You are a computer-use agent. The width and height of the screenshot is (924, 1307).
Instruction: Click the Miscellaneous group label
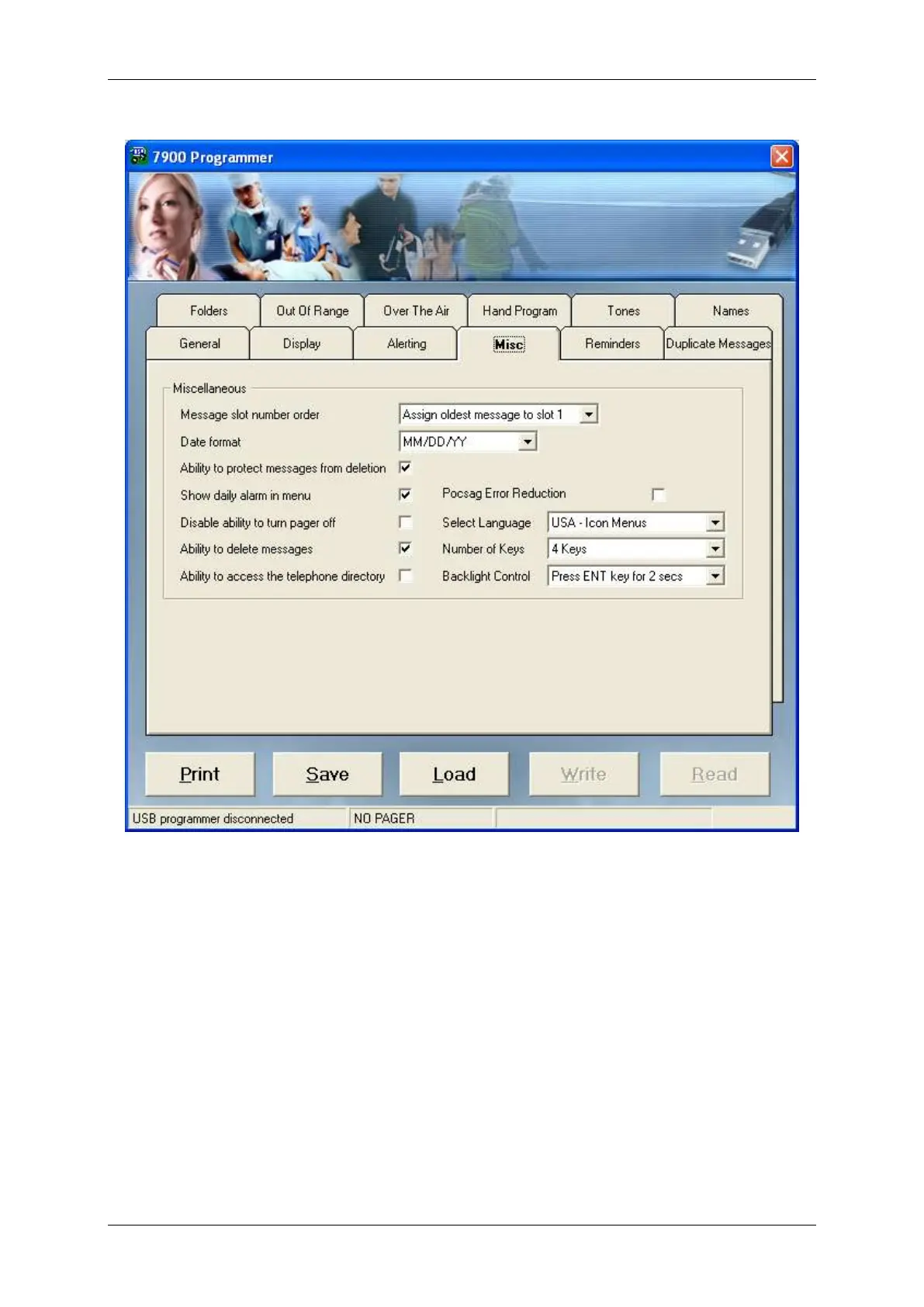209,388
